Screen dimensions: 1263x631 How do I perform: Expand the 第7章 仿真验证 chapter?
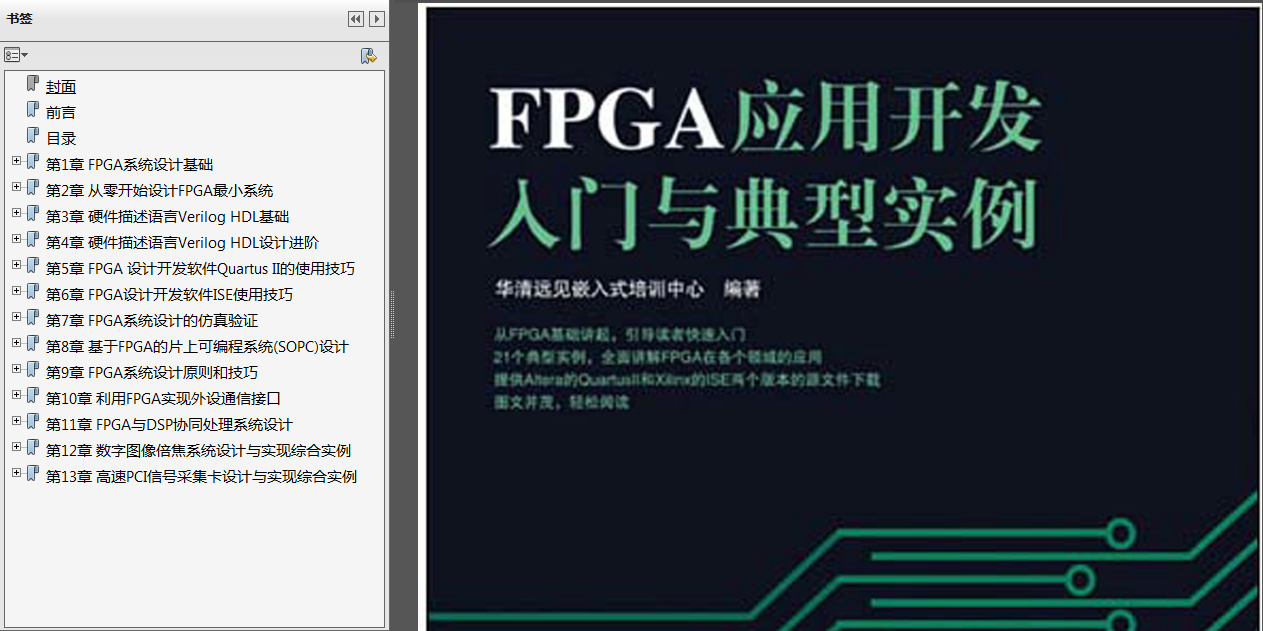pos(16,316)
